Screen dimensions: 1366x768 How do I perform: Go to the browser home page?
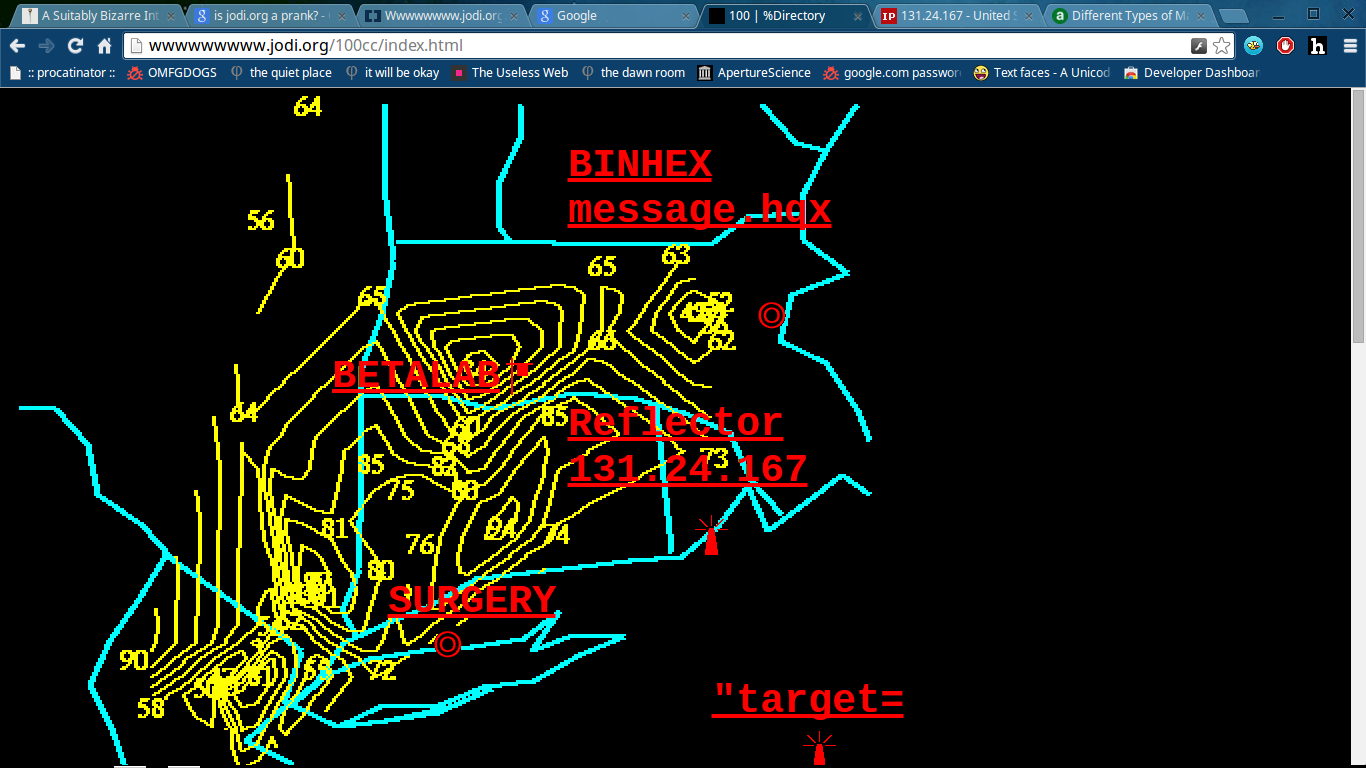(104, 46)
